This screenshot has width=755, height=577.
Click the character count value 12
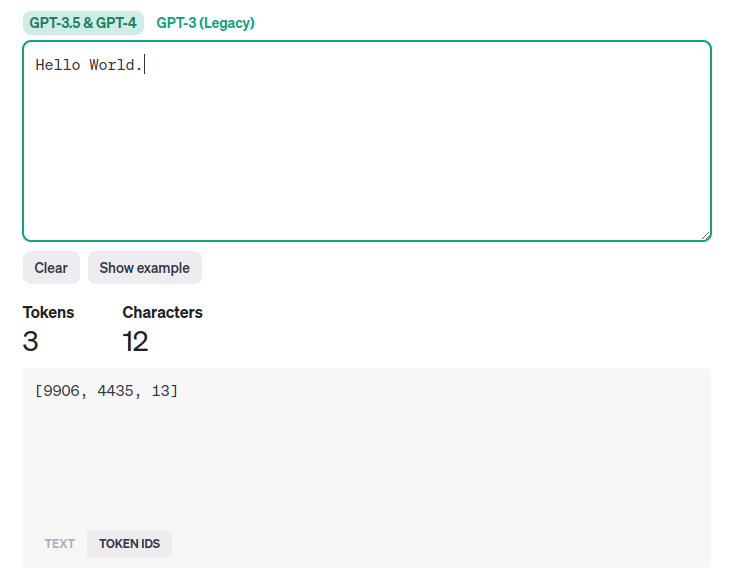click(135, 342)
